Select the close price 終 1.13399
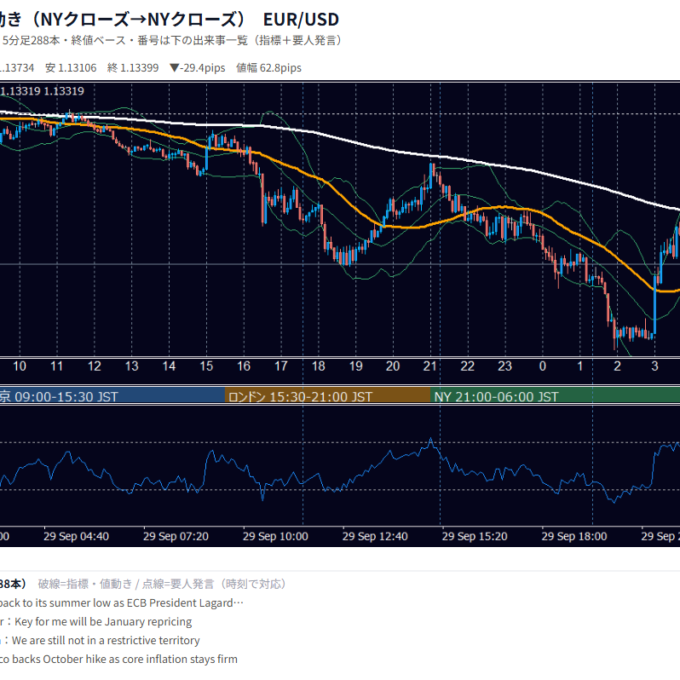The width and height of the screenshot is (680, 680). 133,68
